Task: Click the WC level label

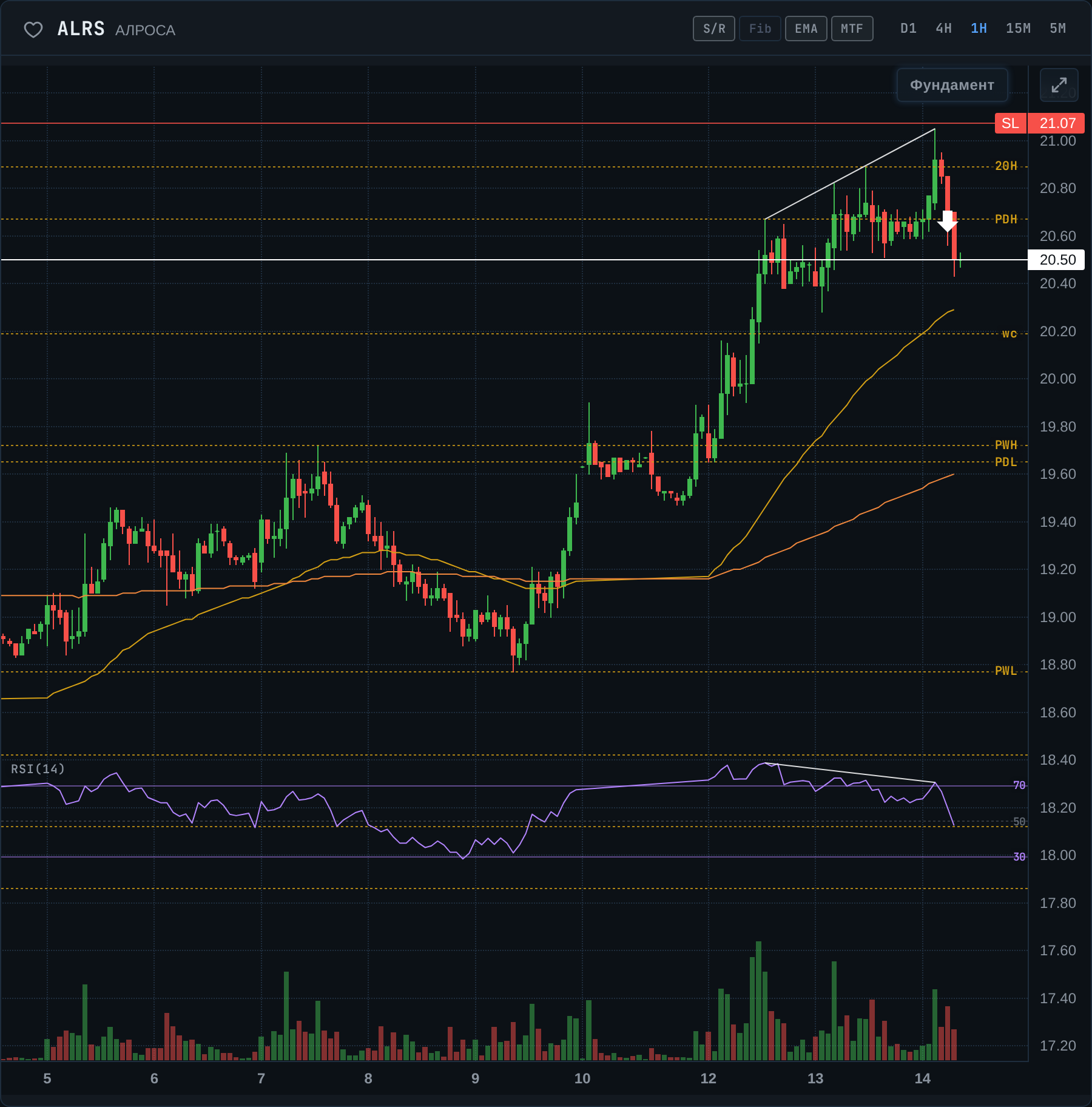Action: coord(1009,334)
